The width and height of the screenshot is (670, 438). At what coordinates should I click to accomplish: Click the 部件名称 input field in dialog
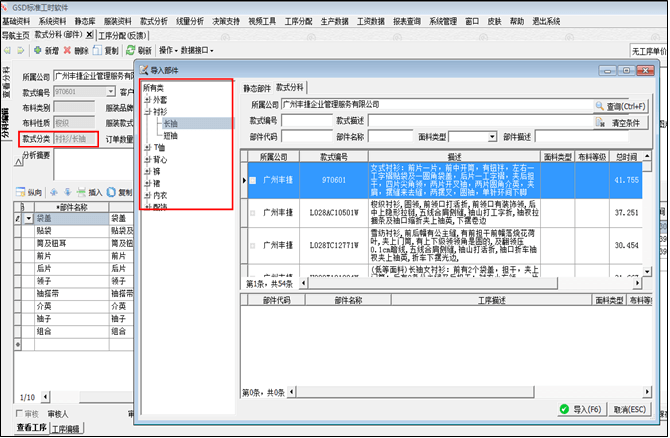click(390, 137)
